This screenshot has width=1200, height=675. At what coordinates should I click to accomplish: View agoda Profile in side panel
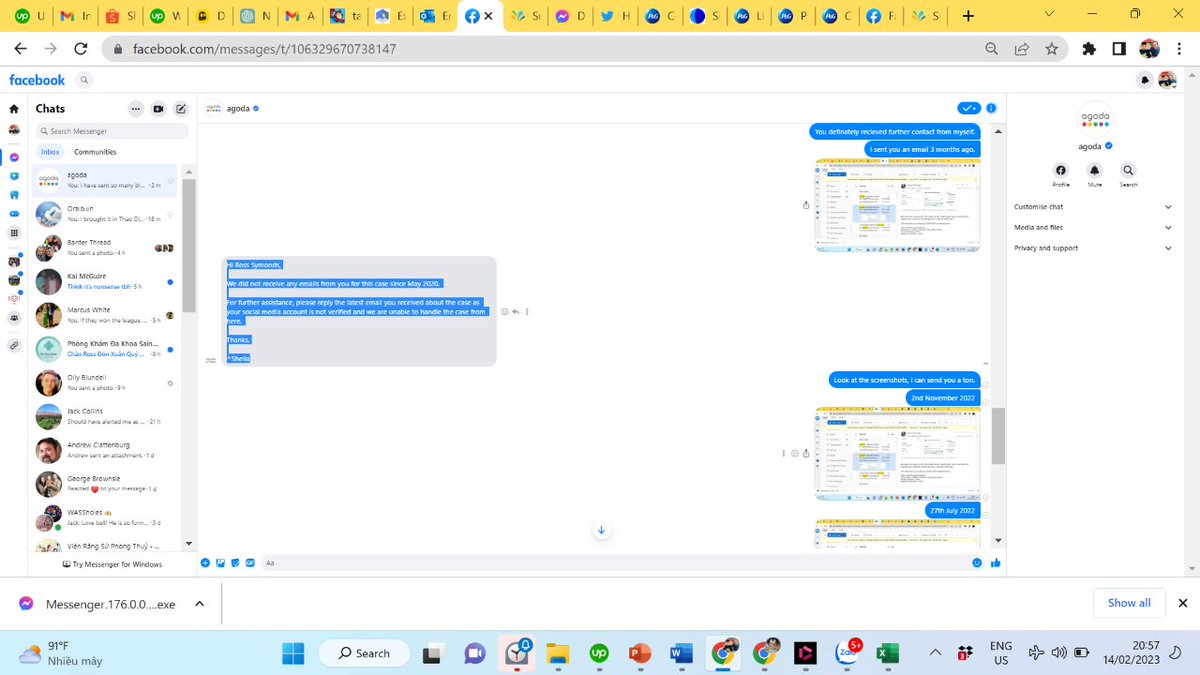1061,170
